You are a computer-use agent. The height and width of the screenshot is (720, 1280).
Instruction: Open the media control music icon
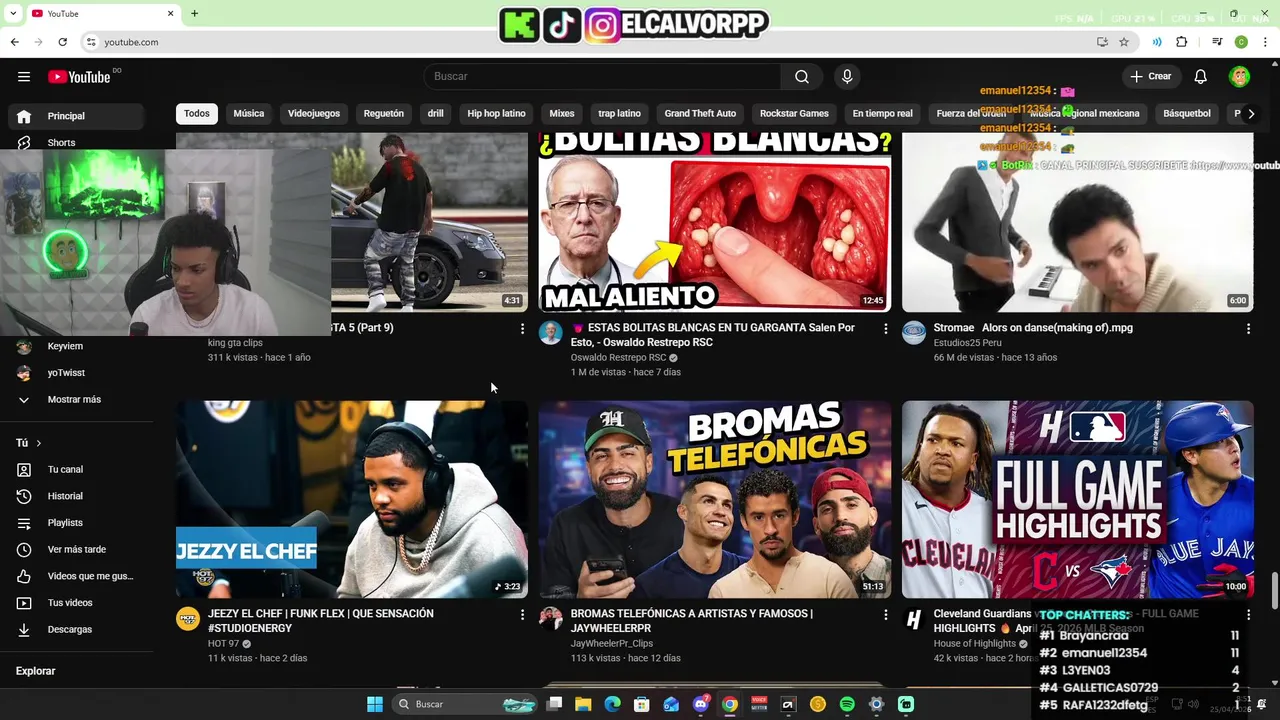pos(1217,42)
